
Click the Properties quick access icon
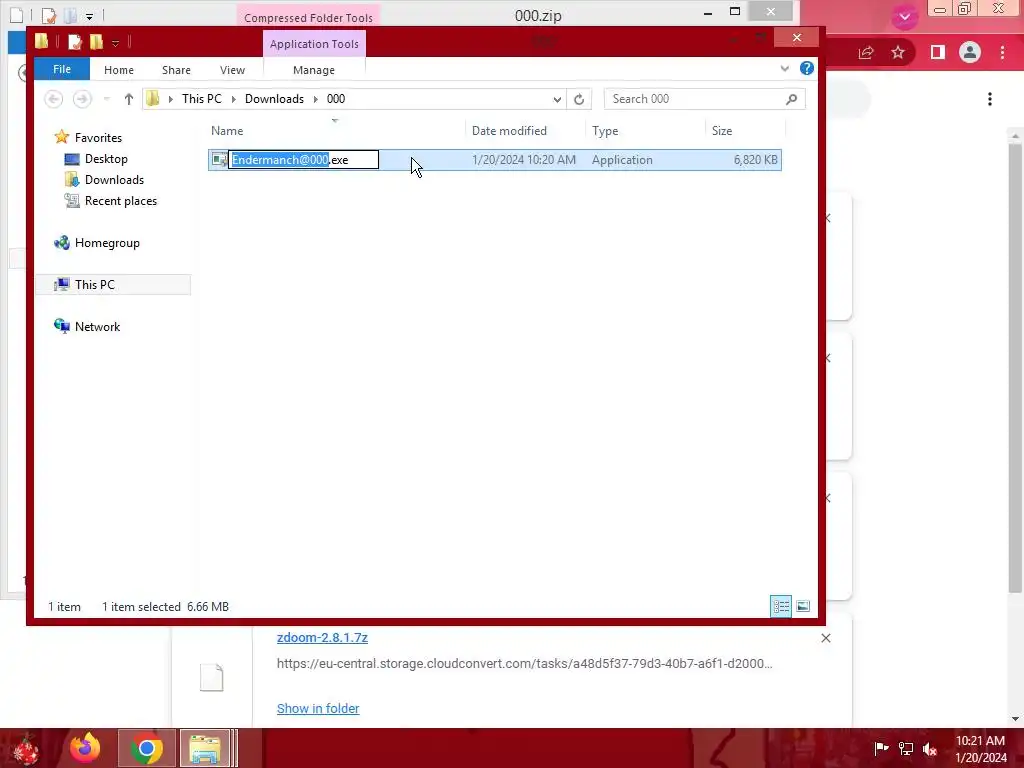[x=75, y=42]
